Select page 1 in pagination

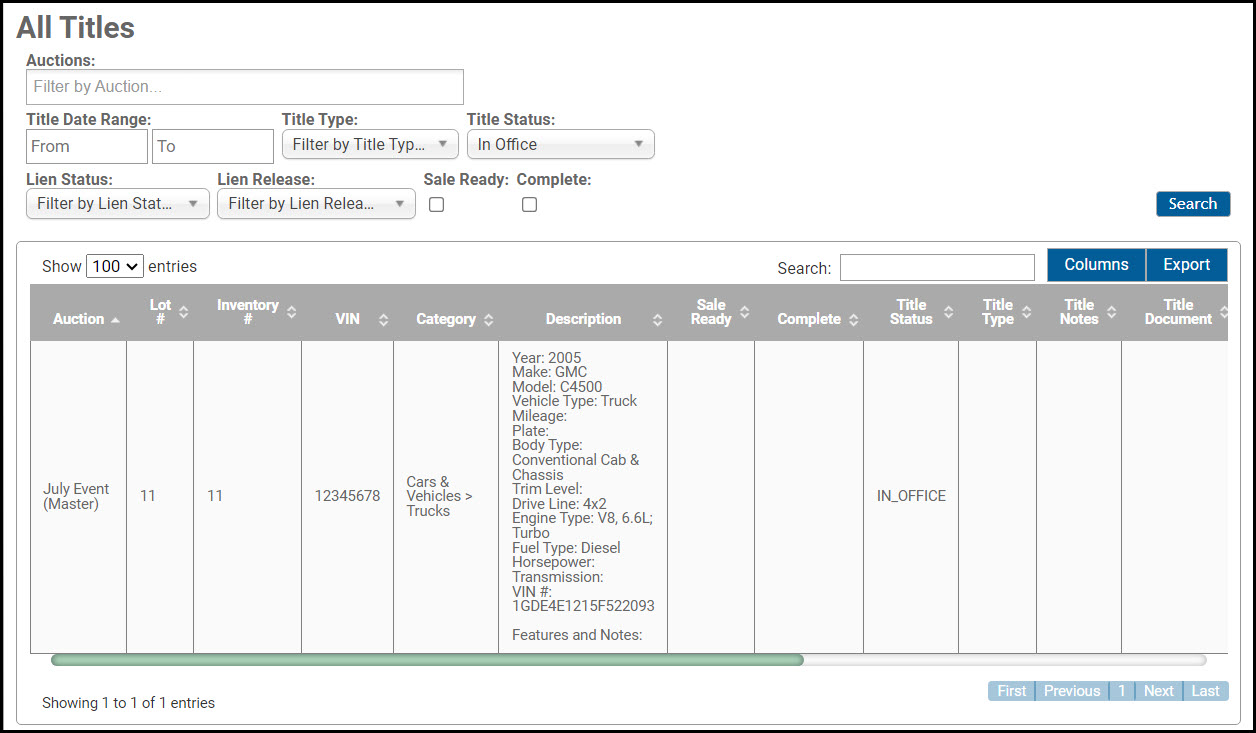pyautogui.click(x=1122, y=691)
